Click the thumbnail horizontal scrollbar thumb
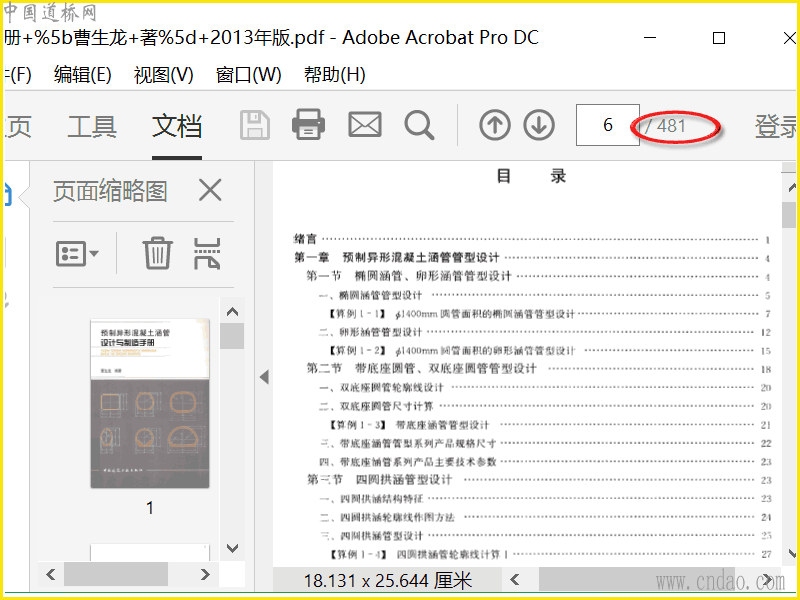The width and height of the screenshot is (800, 600). 116,574
